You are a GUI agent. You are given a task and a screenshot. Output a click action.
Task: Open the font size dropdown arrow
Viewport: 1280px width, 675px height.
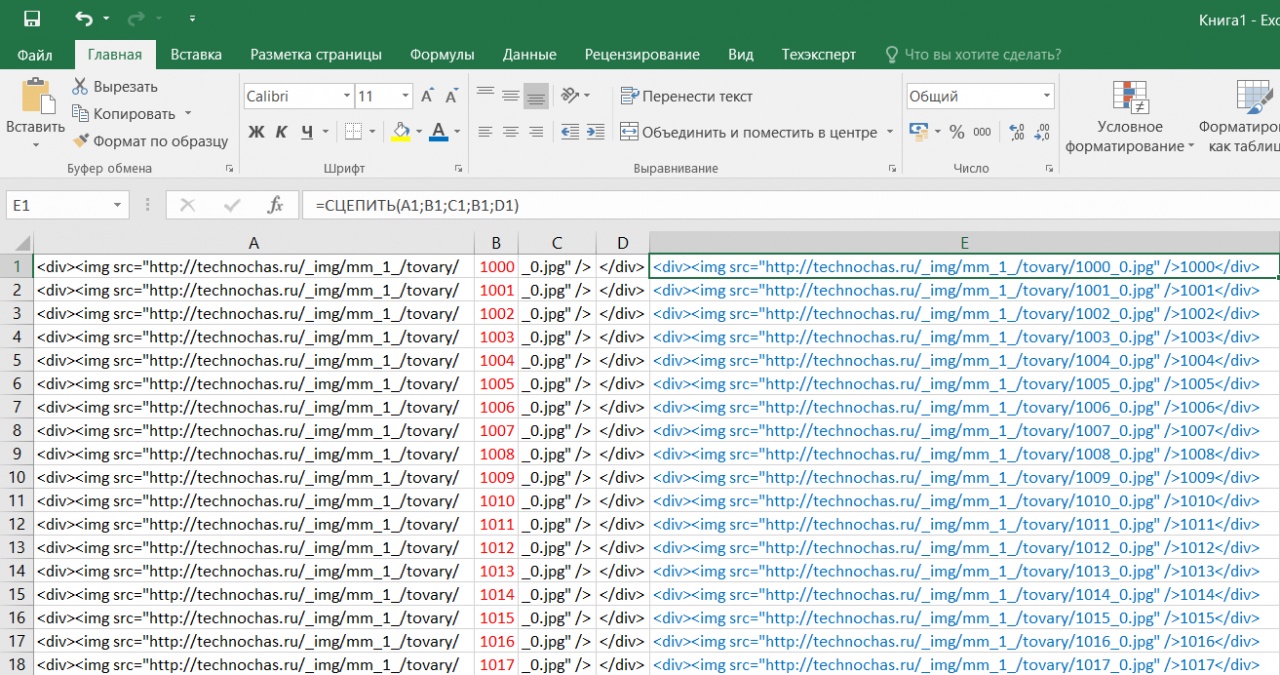[405, 96]
